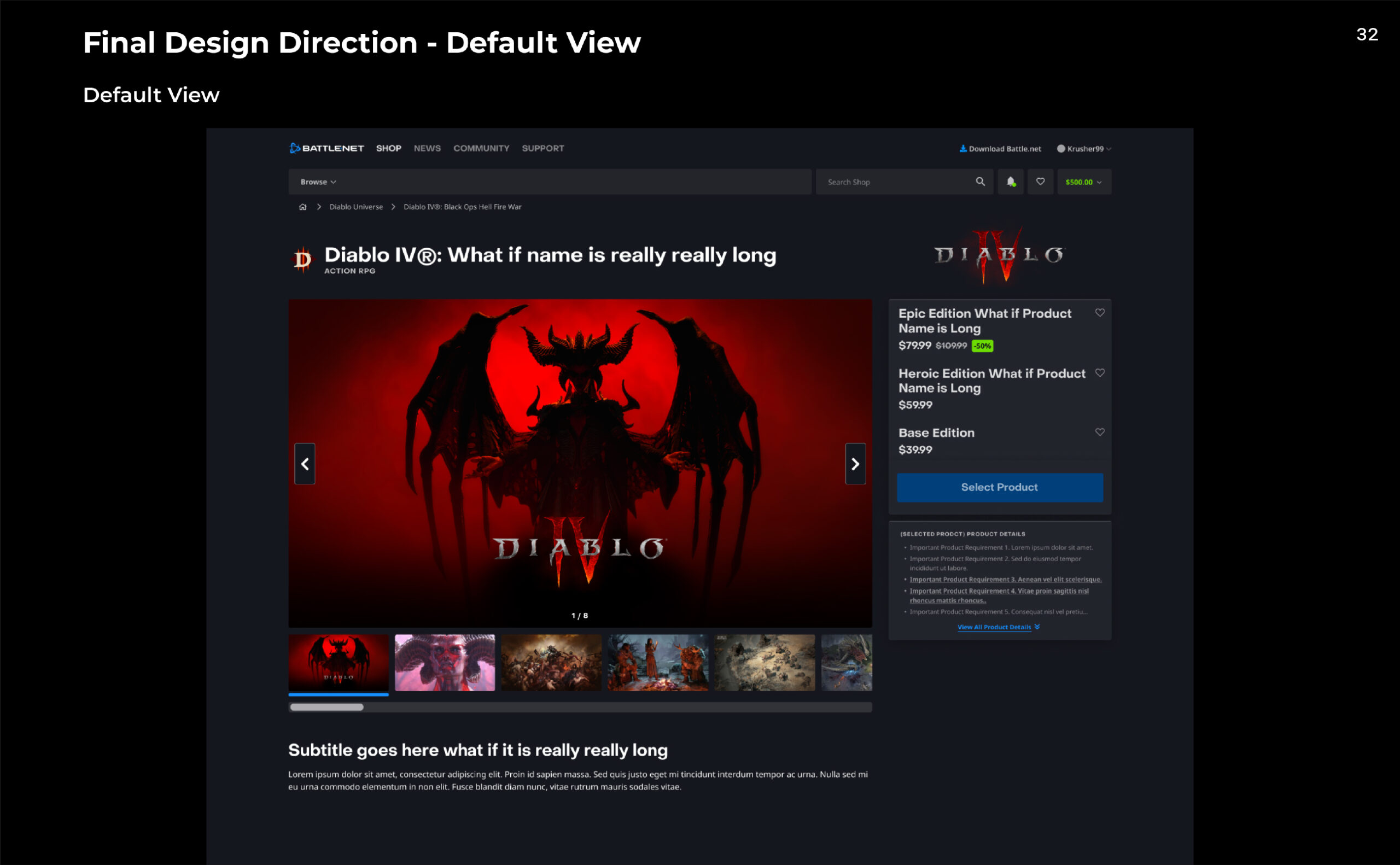Select the first Lilith red thumbnail
This screenshot has width=1400, height=865.
[338, 663]
